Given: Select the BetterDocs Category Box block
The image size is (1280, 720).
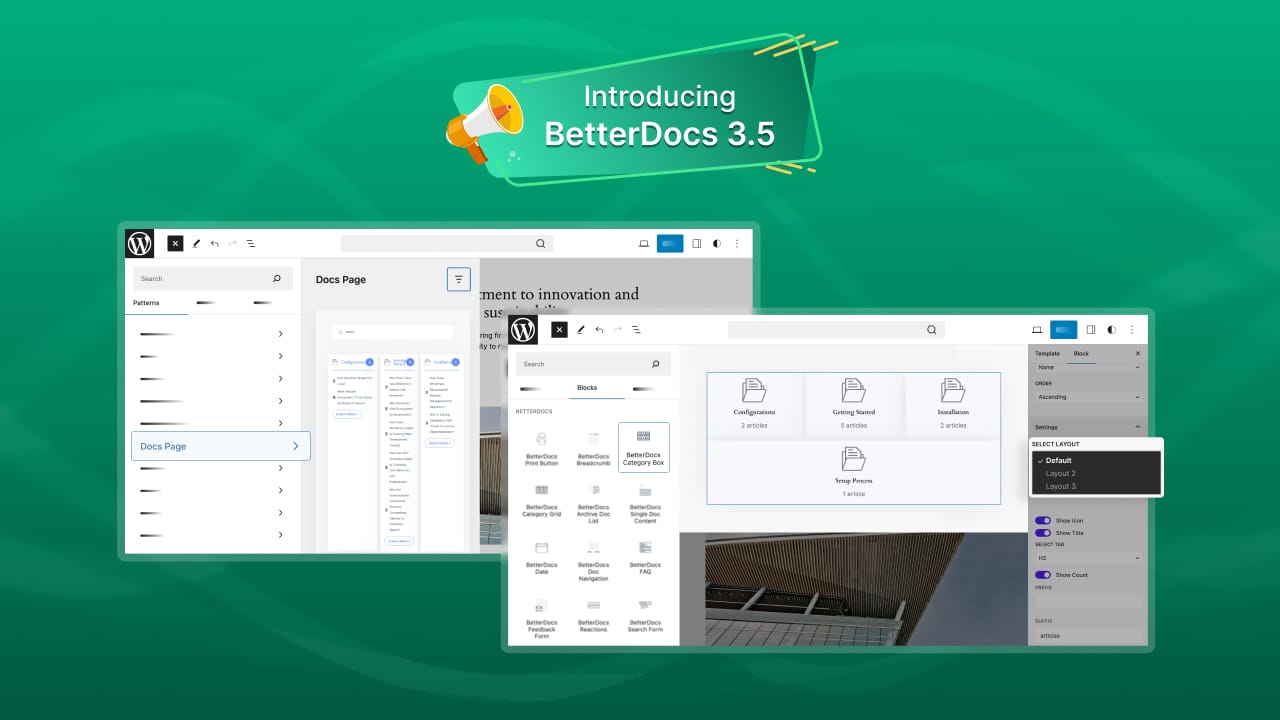Looking at the screenshot, I should [x=643, y=447].
